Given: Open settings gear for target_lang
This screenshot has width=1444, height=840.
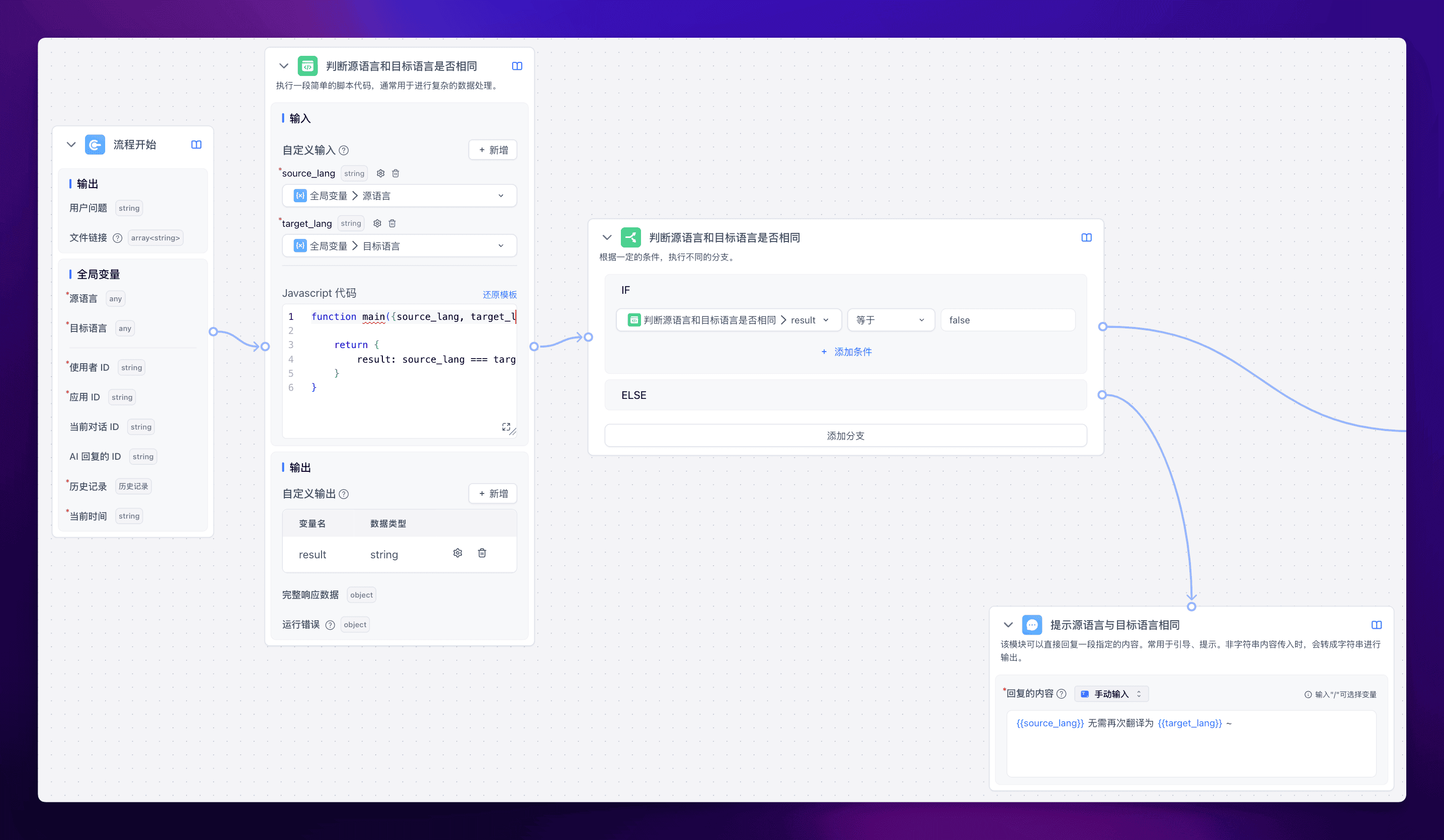Looking at the screenshot, I should [x=377, y=223].
